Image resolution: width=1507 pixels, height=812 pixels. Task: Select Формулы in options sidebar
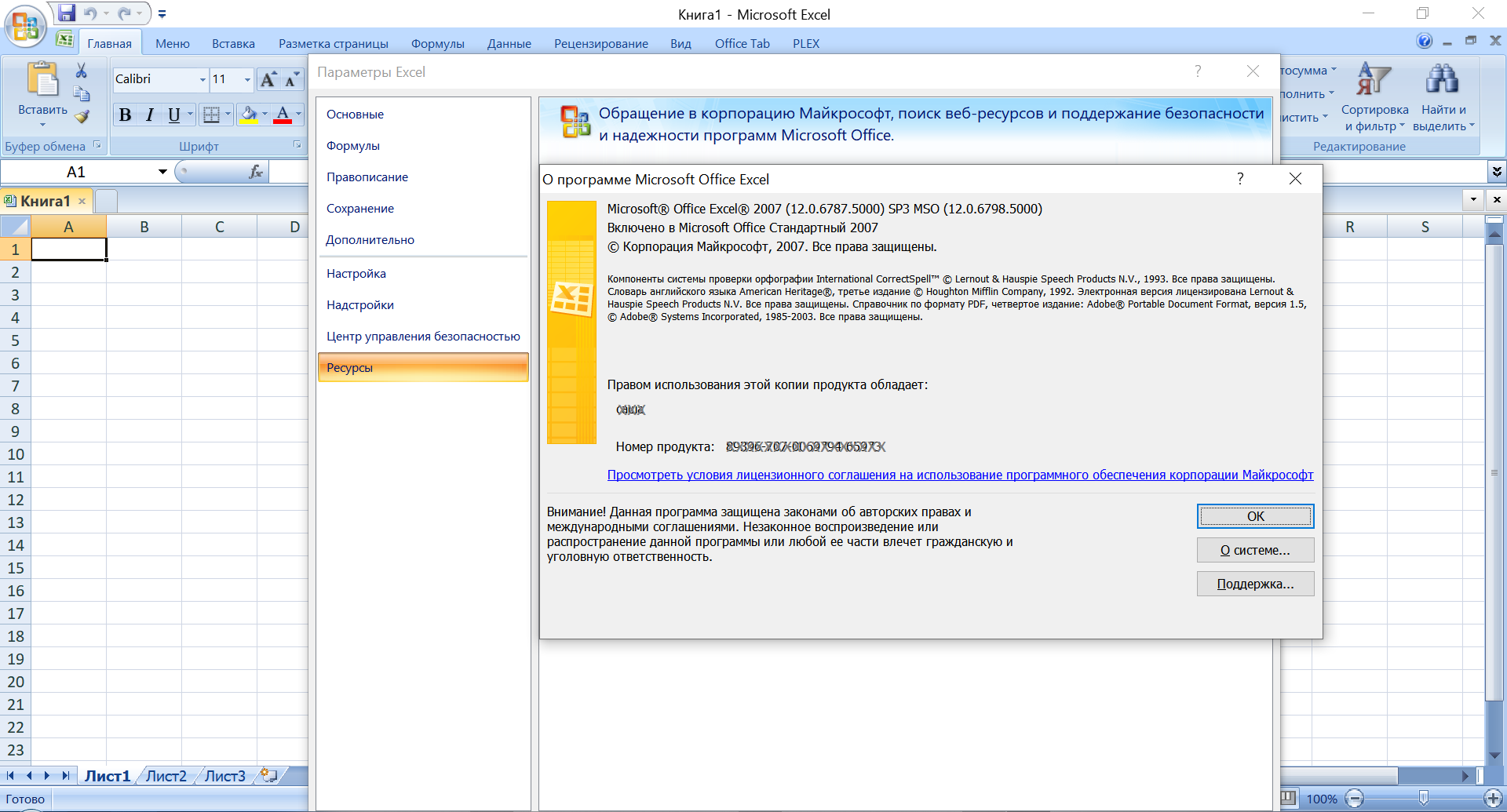(x=423, y=146)
